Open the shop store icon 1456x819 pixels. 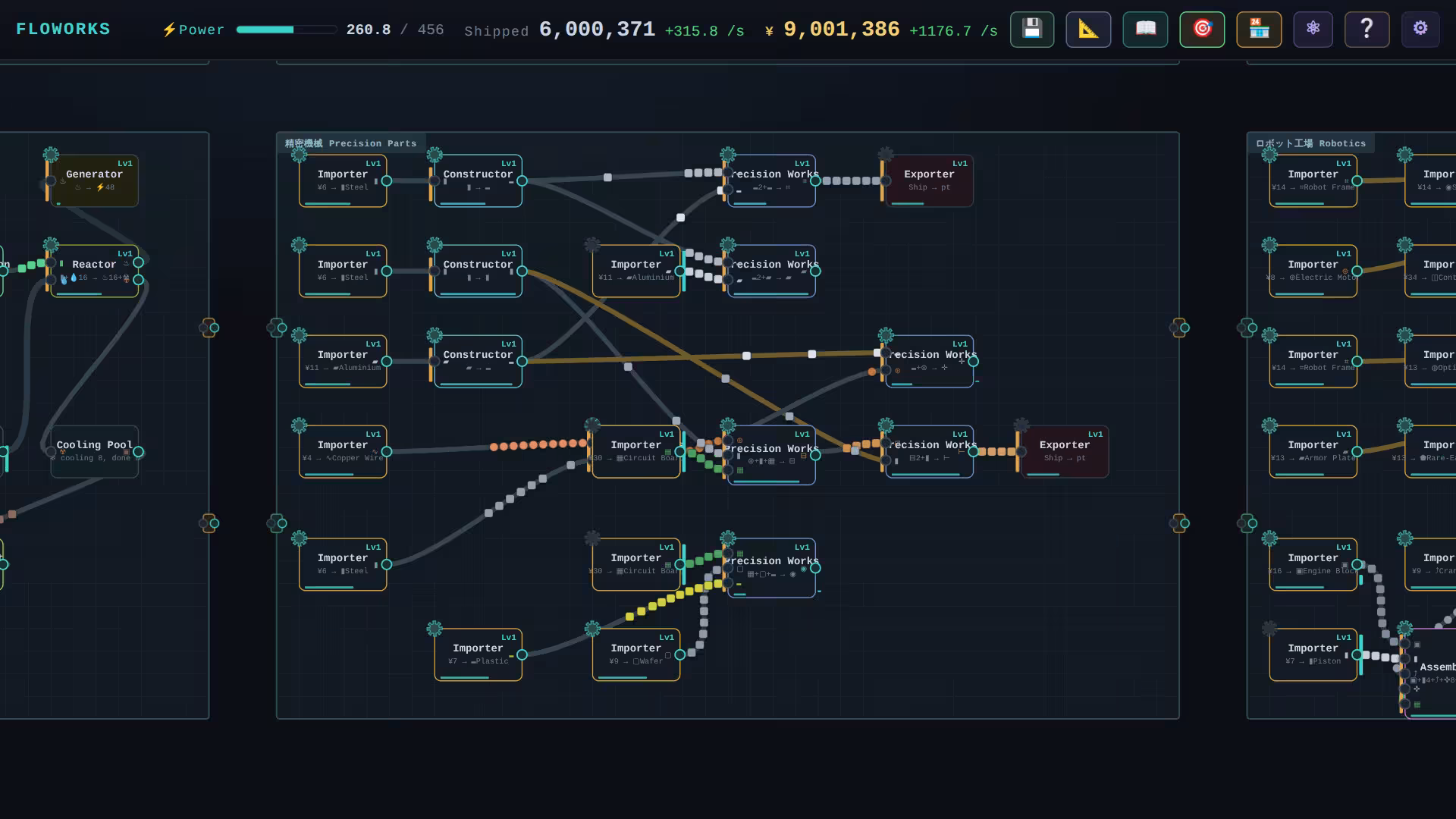click(x=1259, y=30)
